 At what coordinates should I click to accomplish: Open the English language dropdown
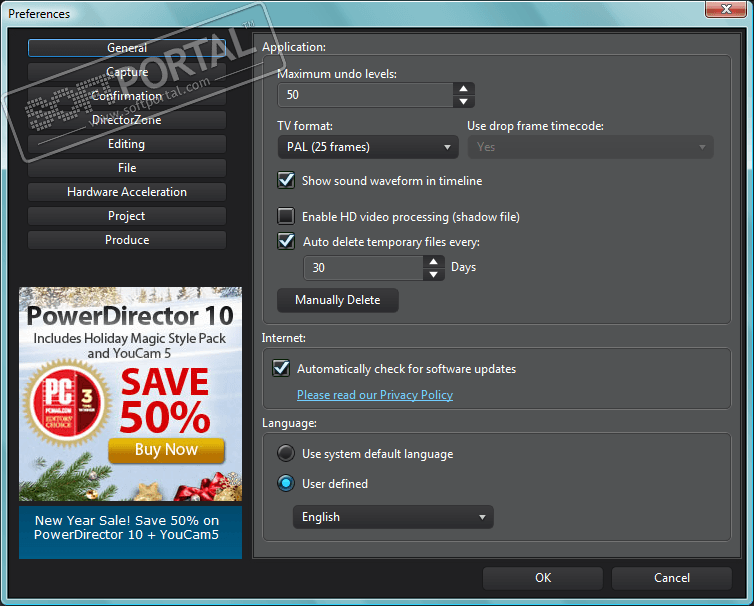coord(393,517)
